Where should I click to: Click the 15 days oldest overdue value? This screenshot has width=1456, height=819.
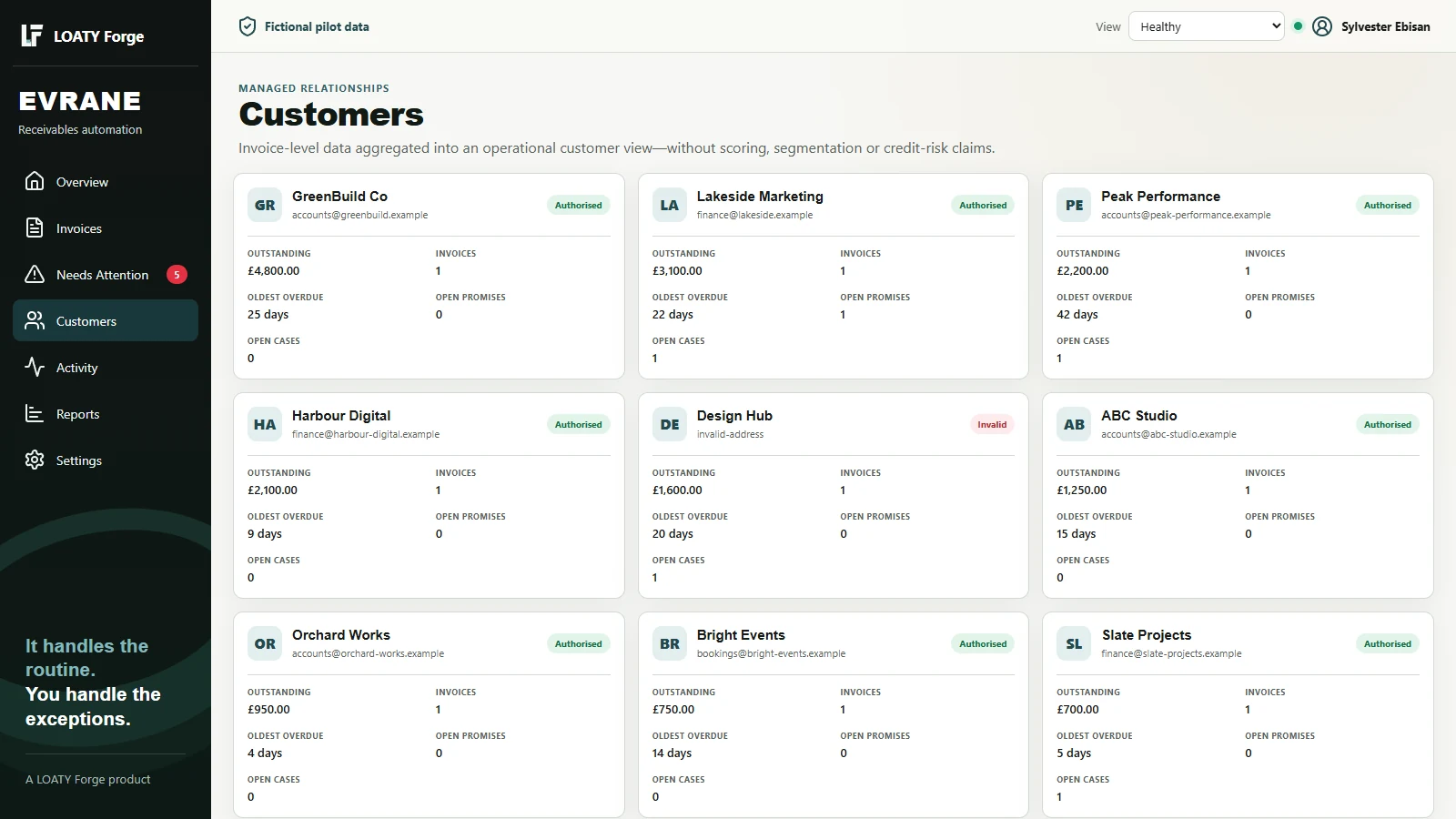click(1076, 533)
